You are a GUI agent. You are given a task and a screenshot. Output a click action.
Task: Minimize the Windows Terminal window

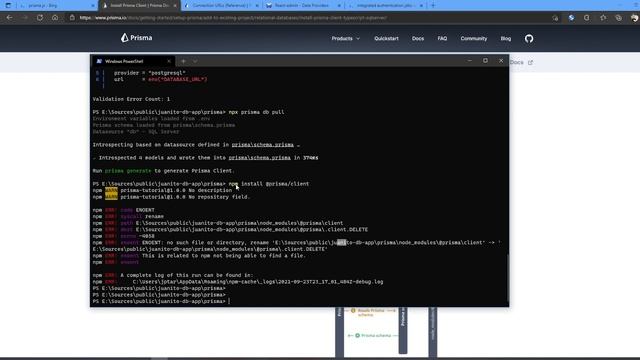click(x=470, y=60)
